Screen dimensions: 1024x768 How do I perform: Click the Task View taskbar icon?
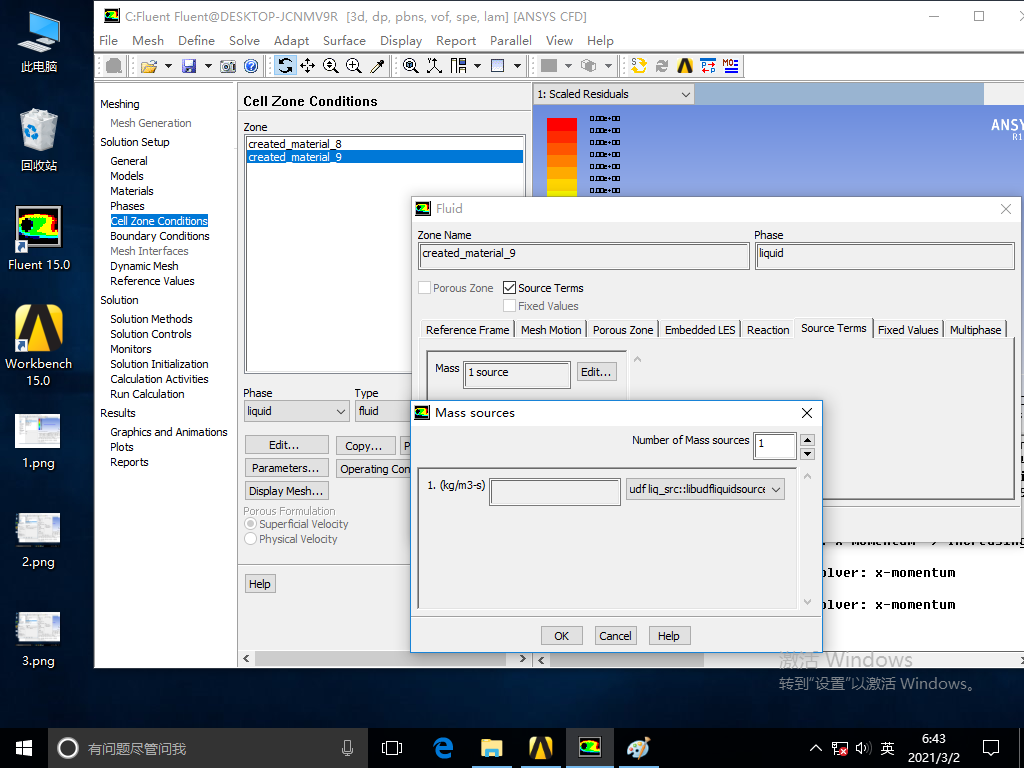[392, 748]
